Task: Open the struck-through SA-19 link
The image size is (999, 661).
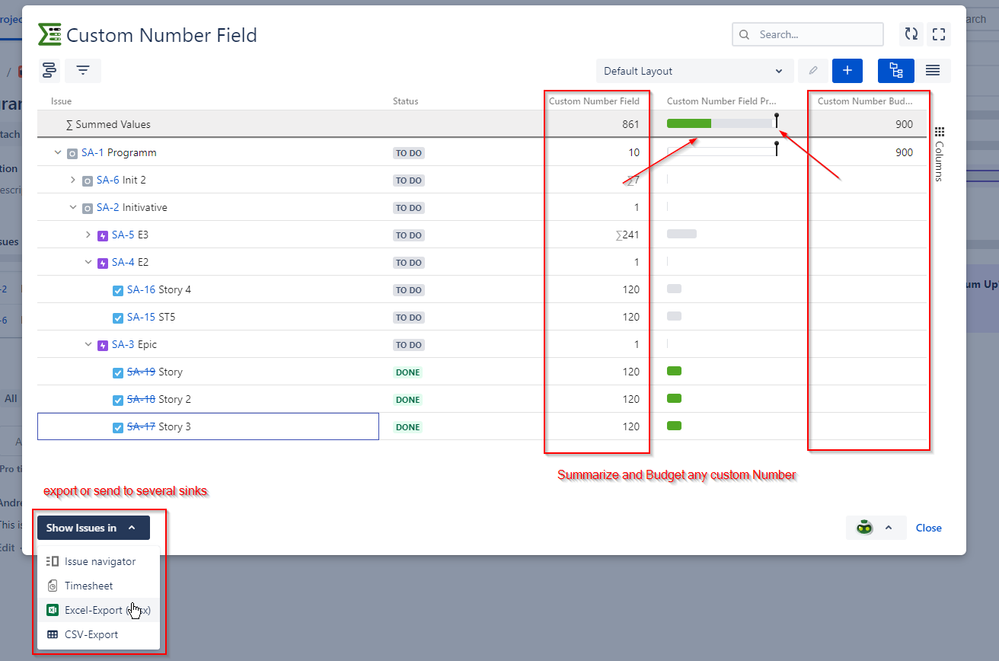Action: pyautogui.click(x=141, y=372)
